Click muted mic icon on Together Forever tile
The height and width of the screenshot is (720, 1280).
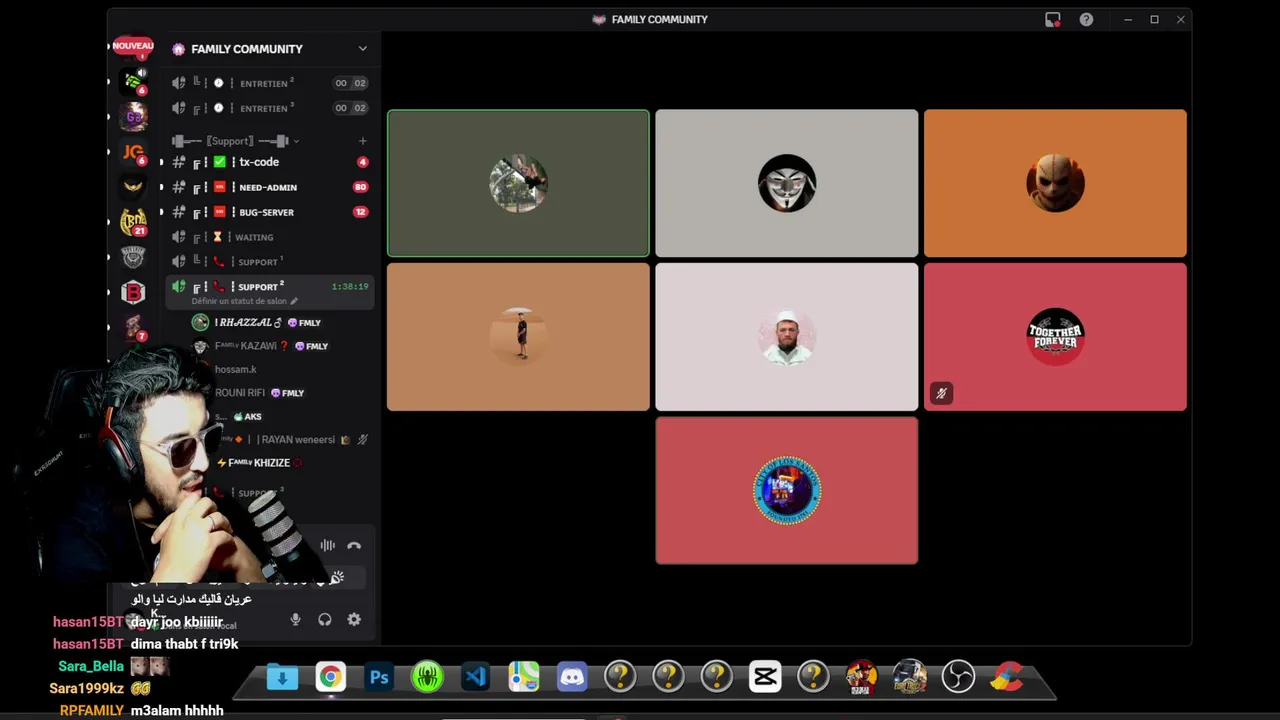(941, 394)
